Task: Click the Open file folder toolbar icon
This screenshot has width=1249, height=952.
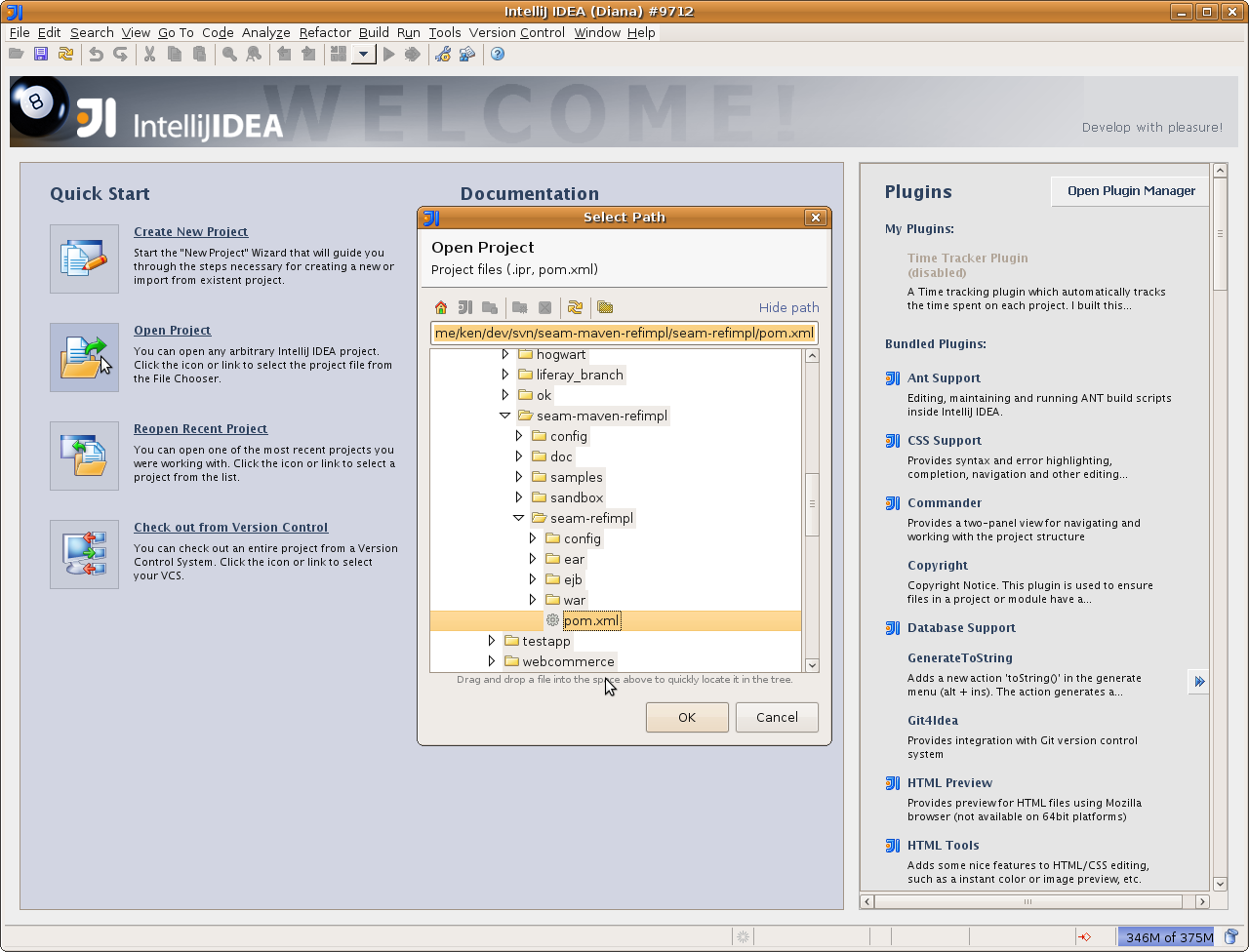Action: (x=17, y=55)
